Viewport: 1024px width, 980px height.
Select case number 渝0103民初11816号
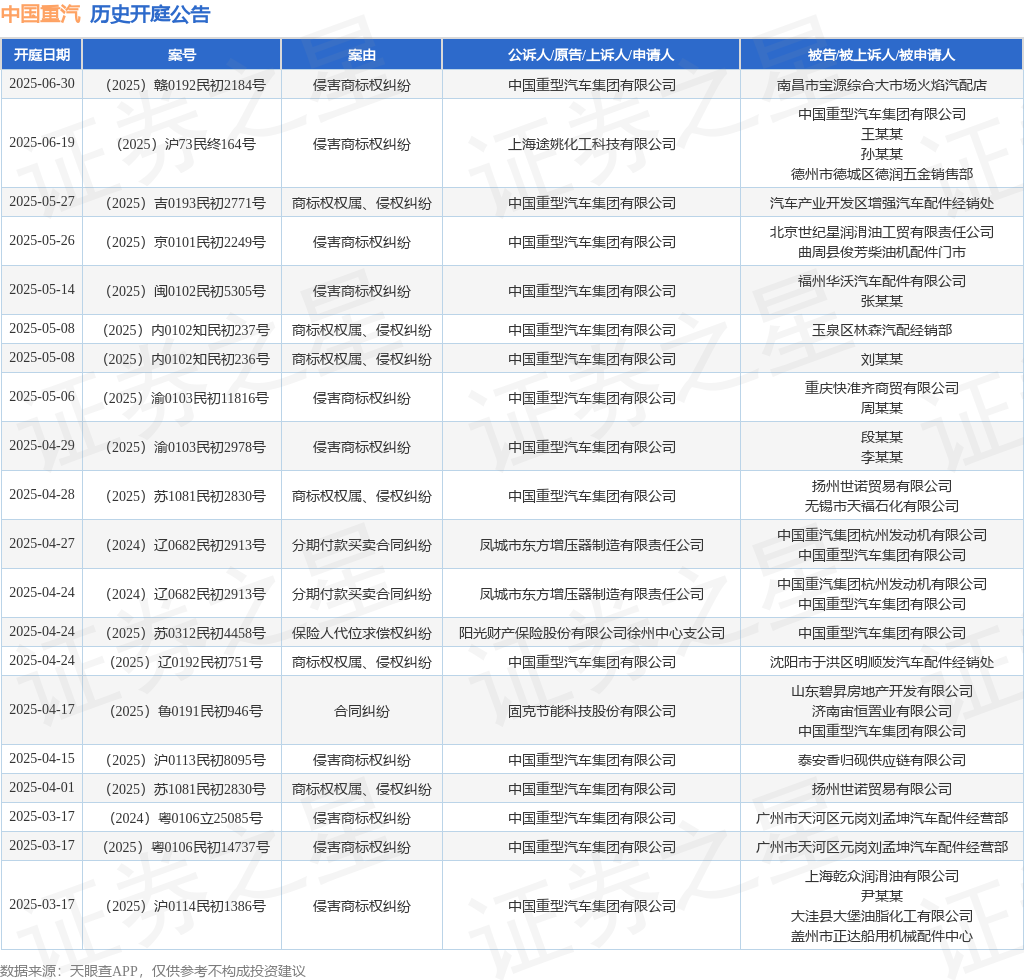185,398
